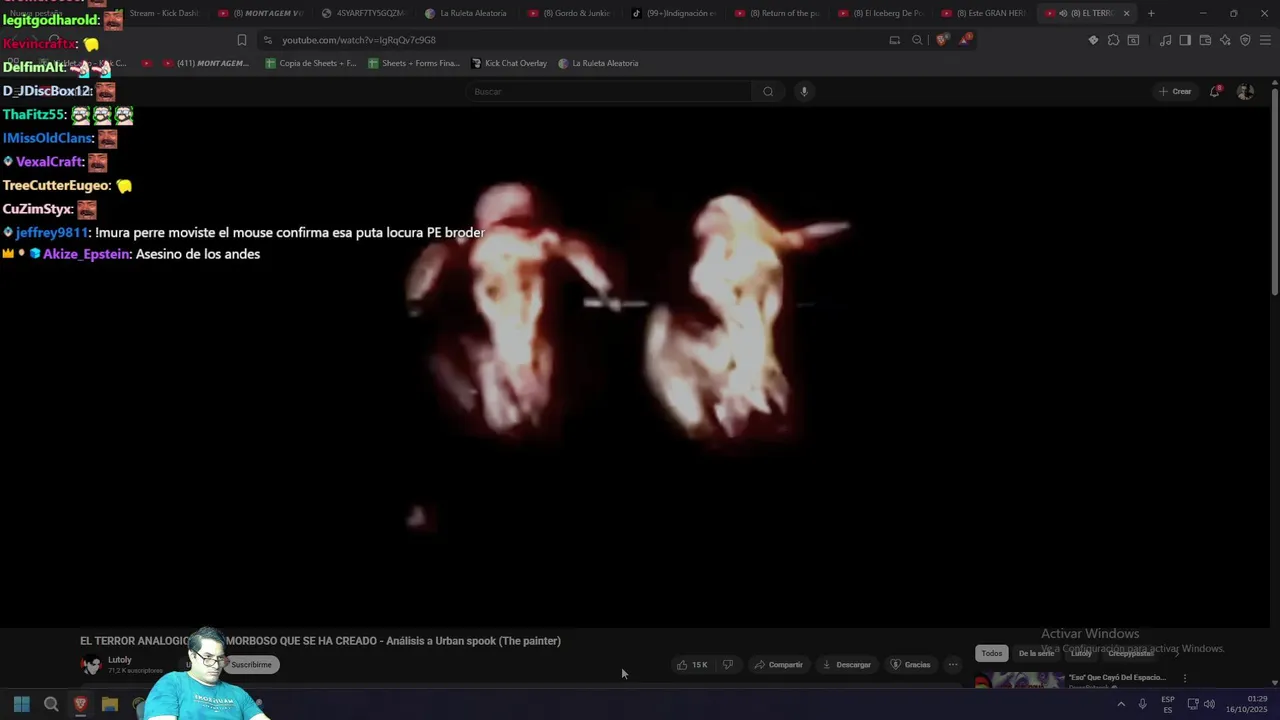The image size is (1280, 720).
Task: Click the taskbar volume speaker icon
Action: click(x=1209, y=704)
